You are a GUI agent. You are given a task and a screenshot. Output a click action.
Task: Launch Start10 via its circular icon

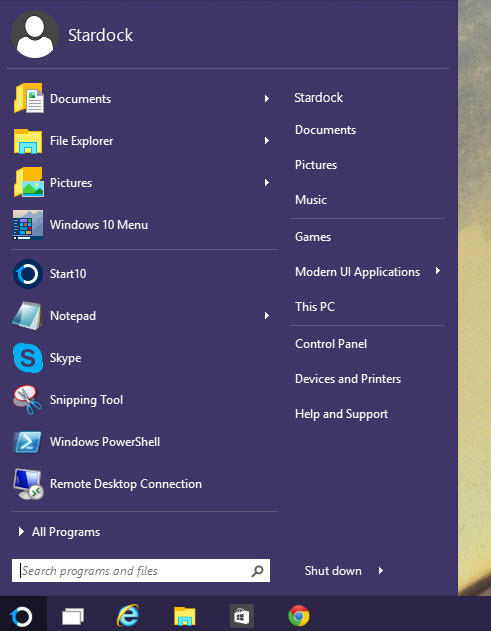click(x=28, y=274)
